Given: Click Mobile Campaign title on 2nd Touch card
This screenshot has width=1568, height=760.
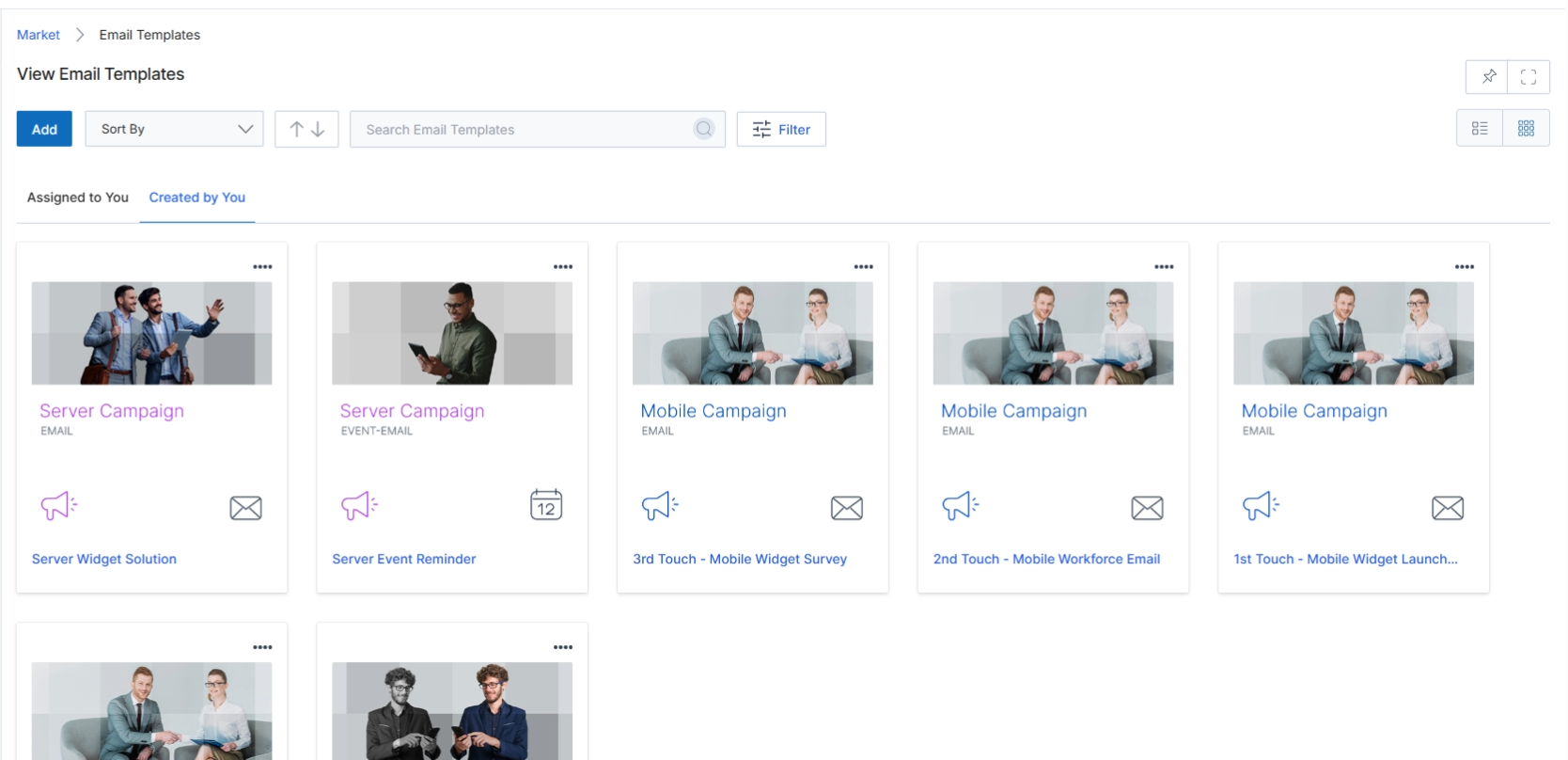Looking at the screenshot, I should [1014, 411].
